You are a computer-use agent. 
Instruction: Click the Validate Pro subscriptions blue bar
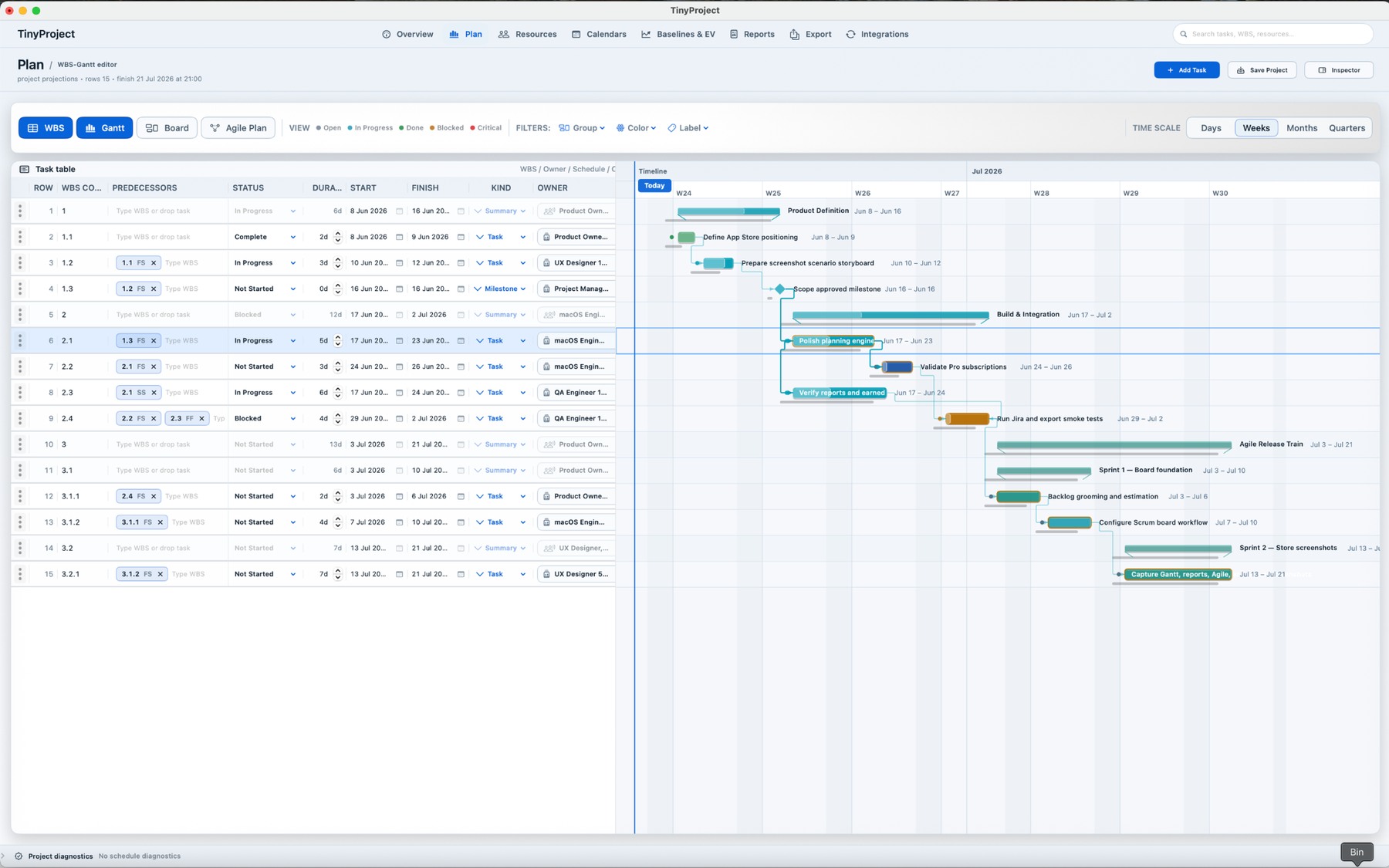pyautogui.click(x=897, y=366)
